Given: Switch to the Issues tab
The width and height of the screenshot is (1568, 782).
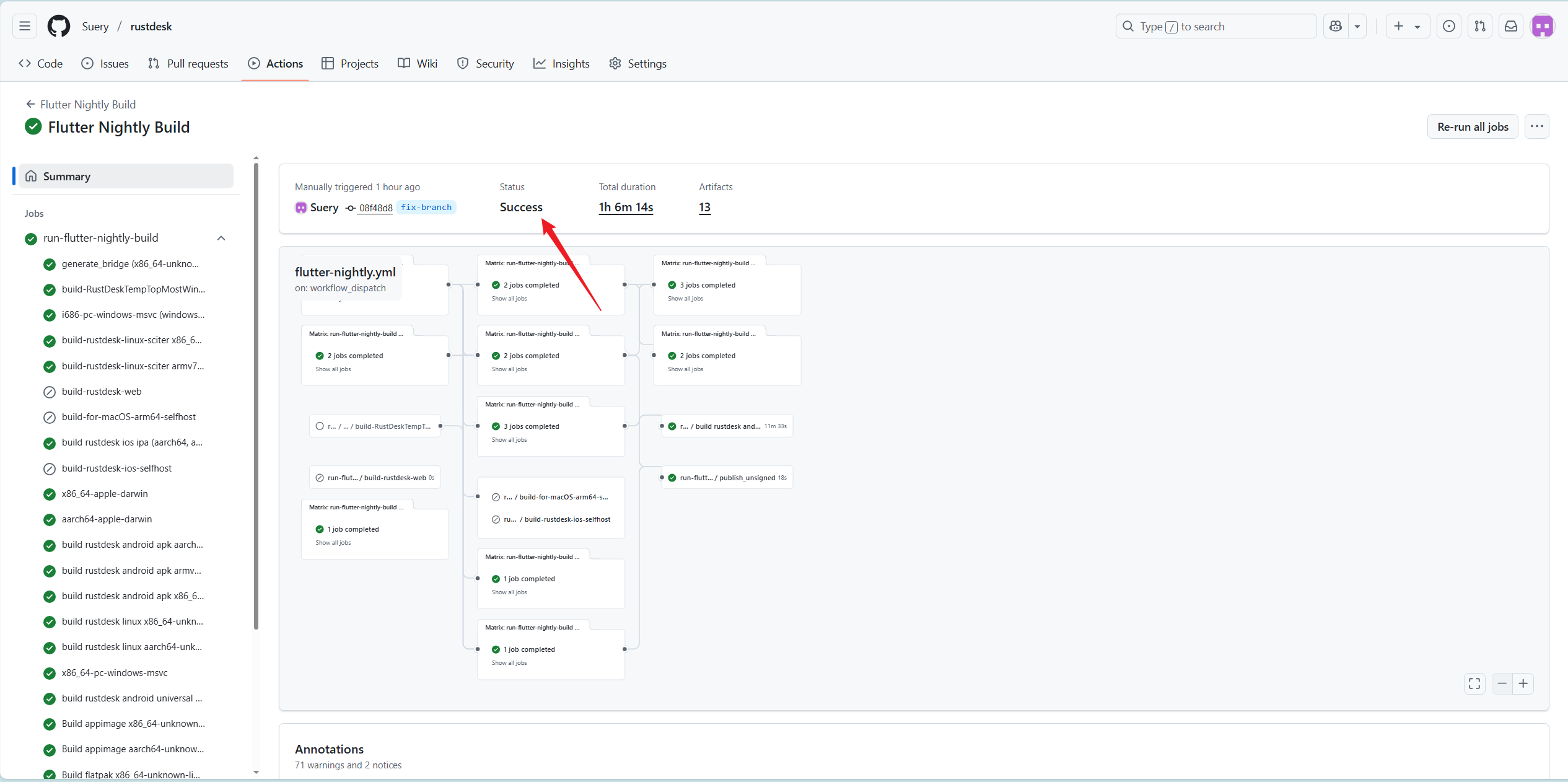Looking at the screenshot, I should [105, 63].
